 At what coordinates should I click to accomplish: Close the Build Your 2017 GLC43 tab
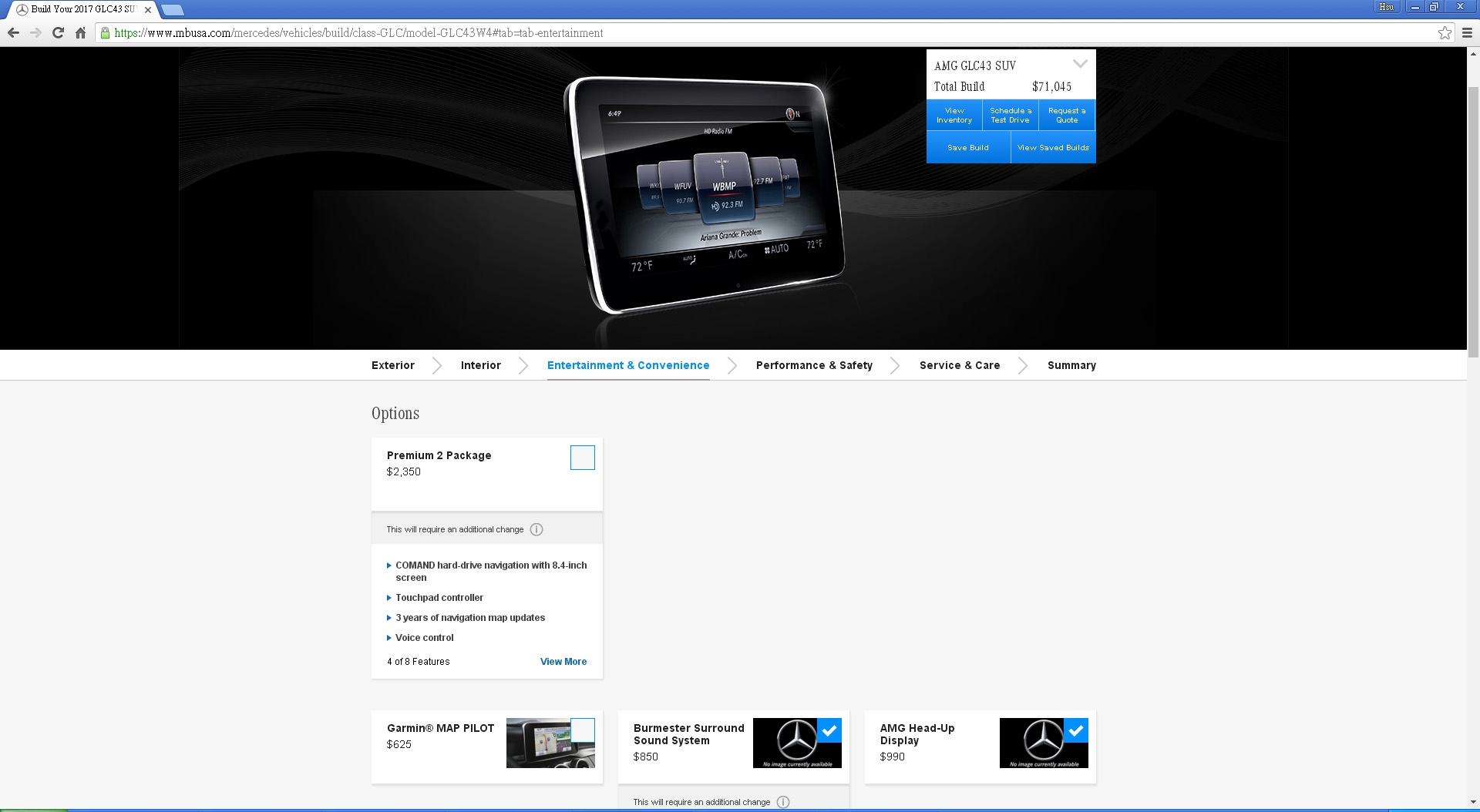[148, 10]
